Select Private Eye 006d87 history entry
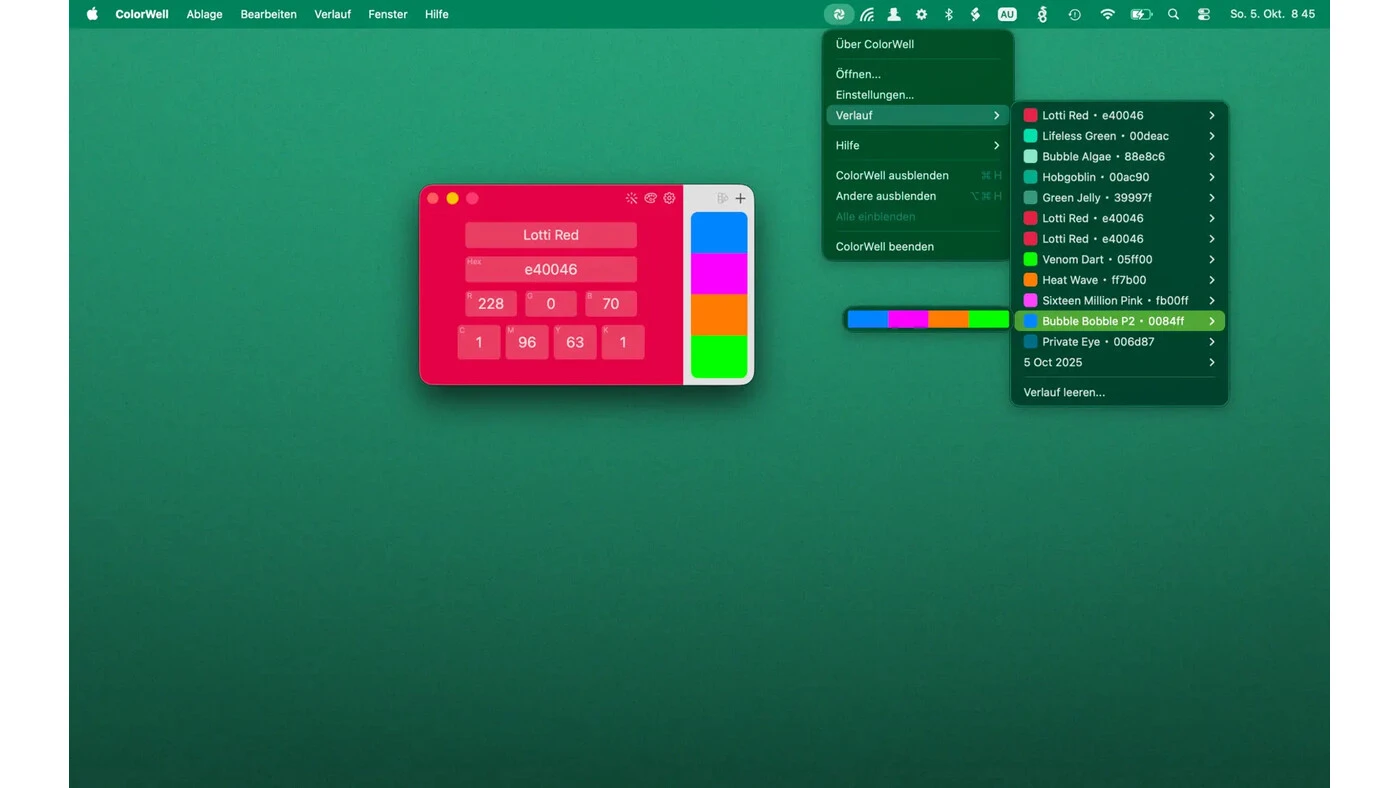Image resolution: width=1400 pixels, height=788 pixels. (x=1119, y=342)
